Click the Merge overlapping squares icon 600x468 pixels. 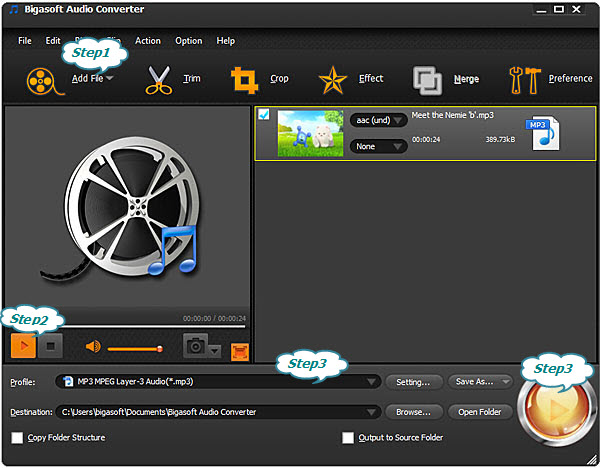pyautogui.click(x=427, y=80)
